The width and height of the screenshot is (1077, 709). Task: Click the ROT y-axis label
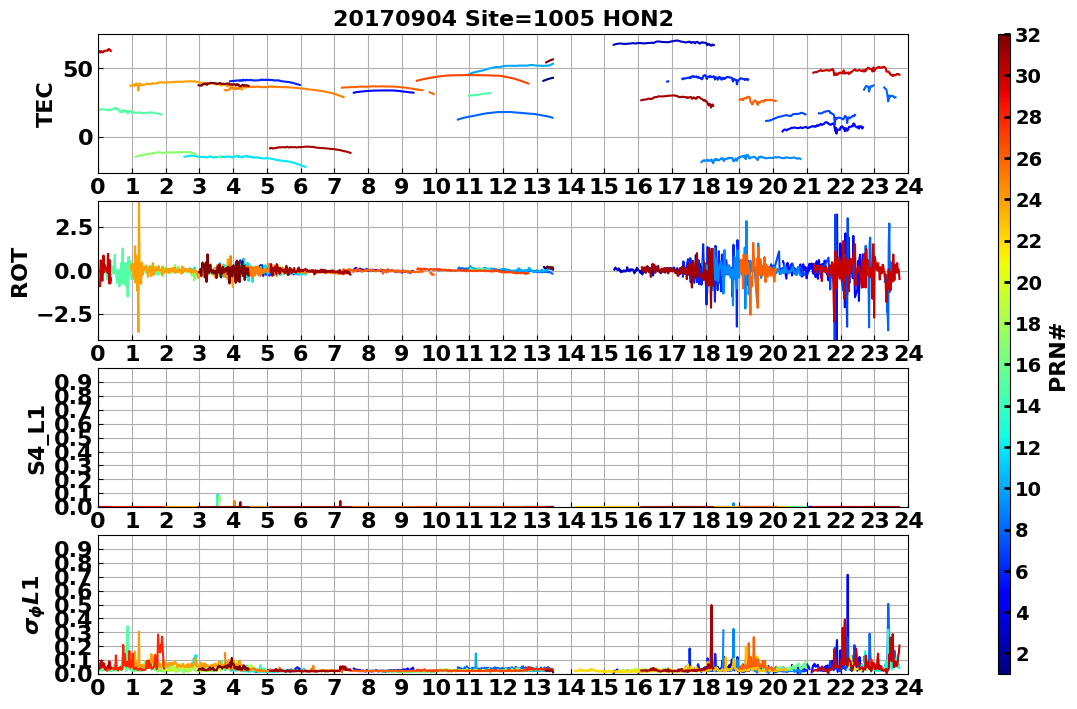click(20, 273)
